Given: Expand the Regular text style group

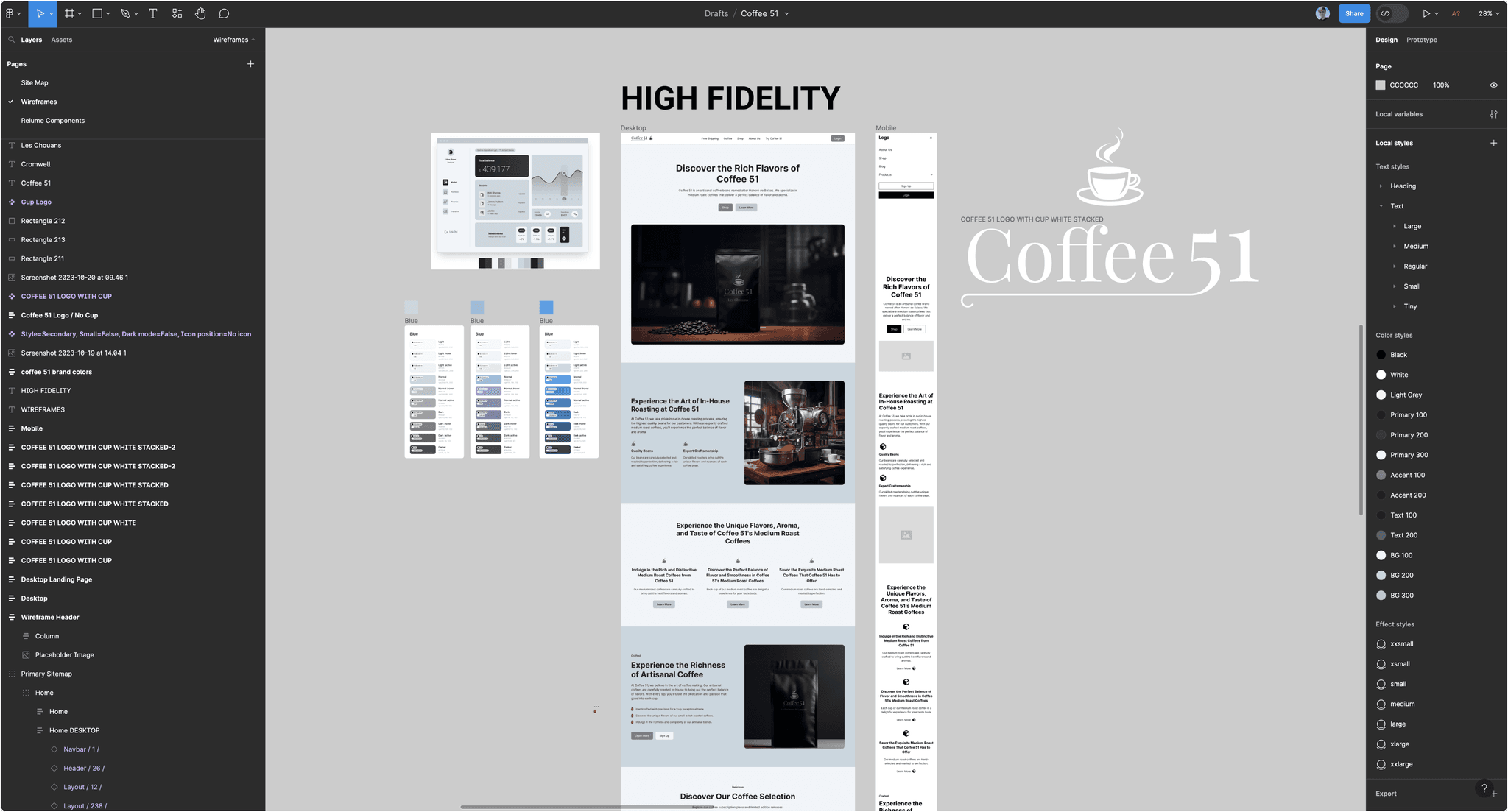Looking at the screenshot, I should (1395, 266).
